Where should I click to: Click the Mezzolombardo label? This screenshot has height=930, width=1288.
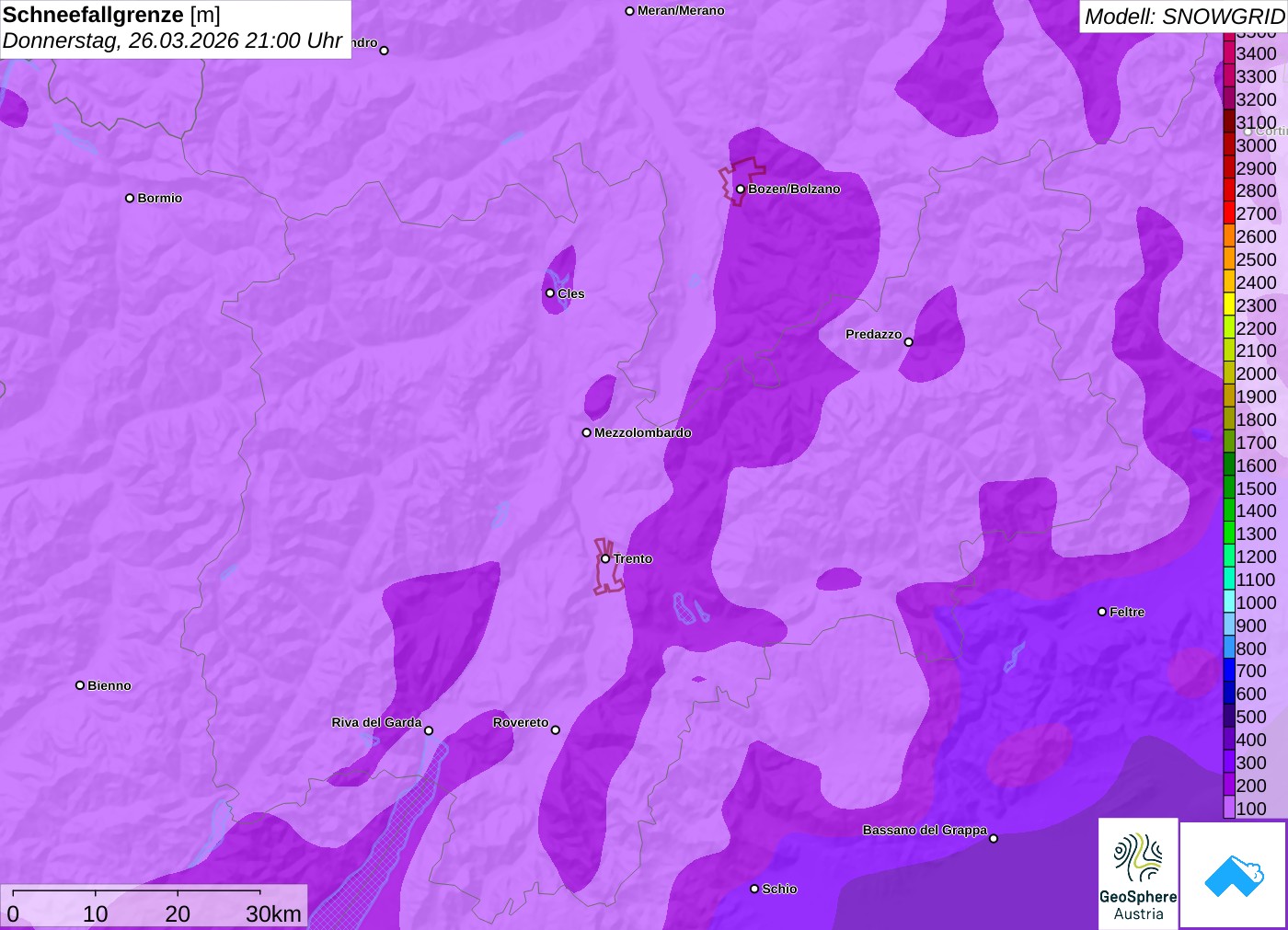(x=643, y=432)
